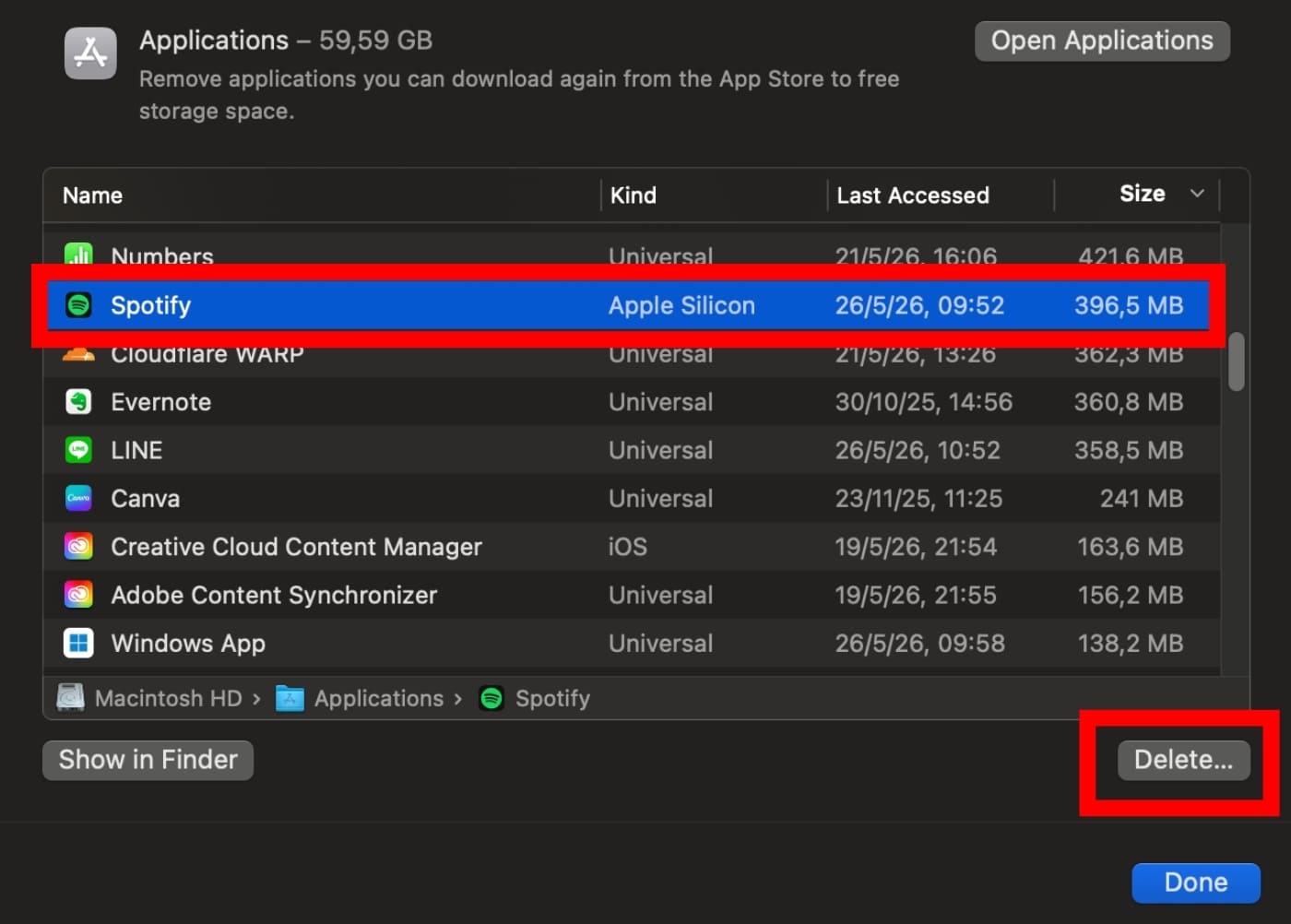Click the date 19/5/26, 21:55
Viewport: 1291px width, 924px height.
click(916, 595)
